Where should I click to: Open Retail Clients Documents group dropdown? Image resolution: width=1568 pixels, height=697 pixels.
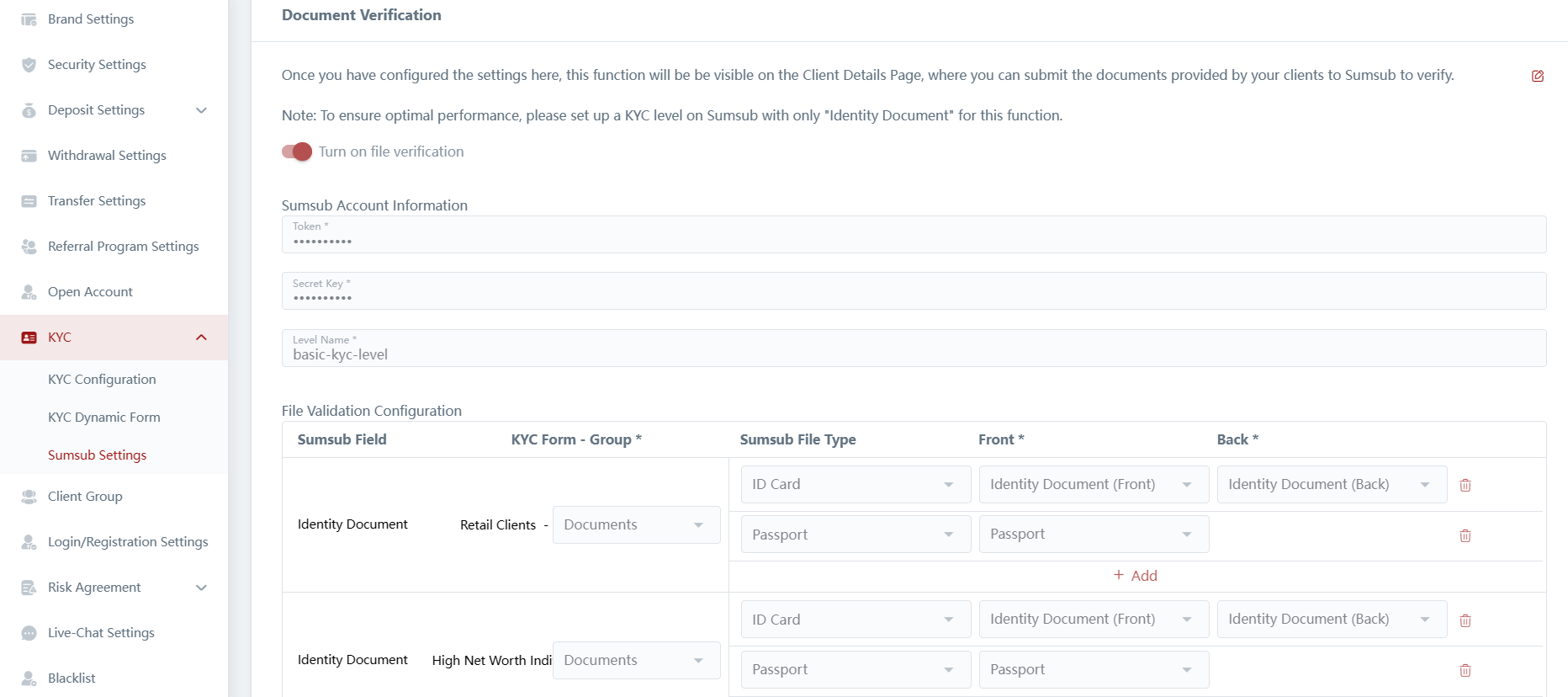636,524
